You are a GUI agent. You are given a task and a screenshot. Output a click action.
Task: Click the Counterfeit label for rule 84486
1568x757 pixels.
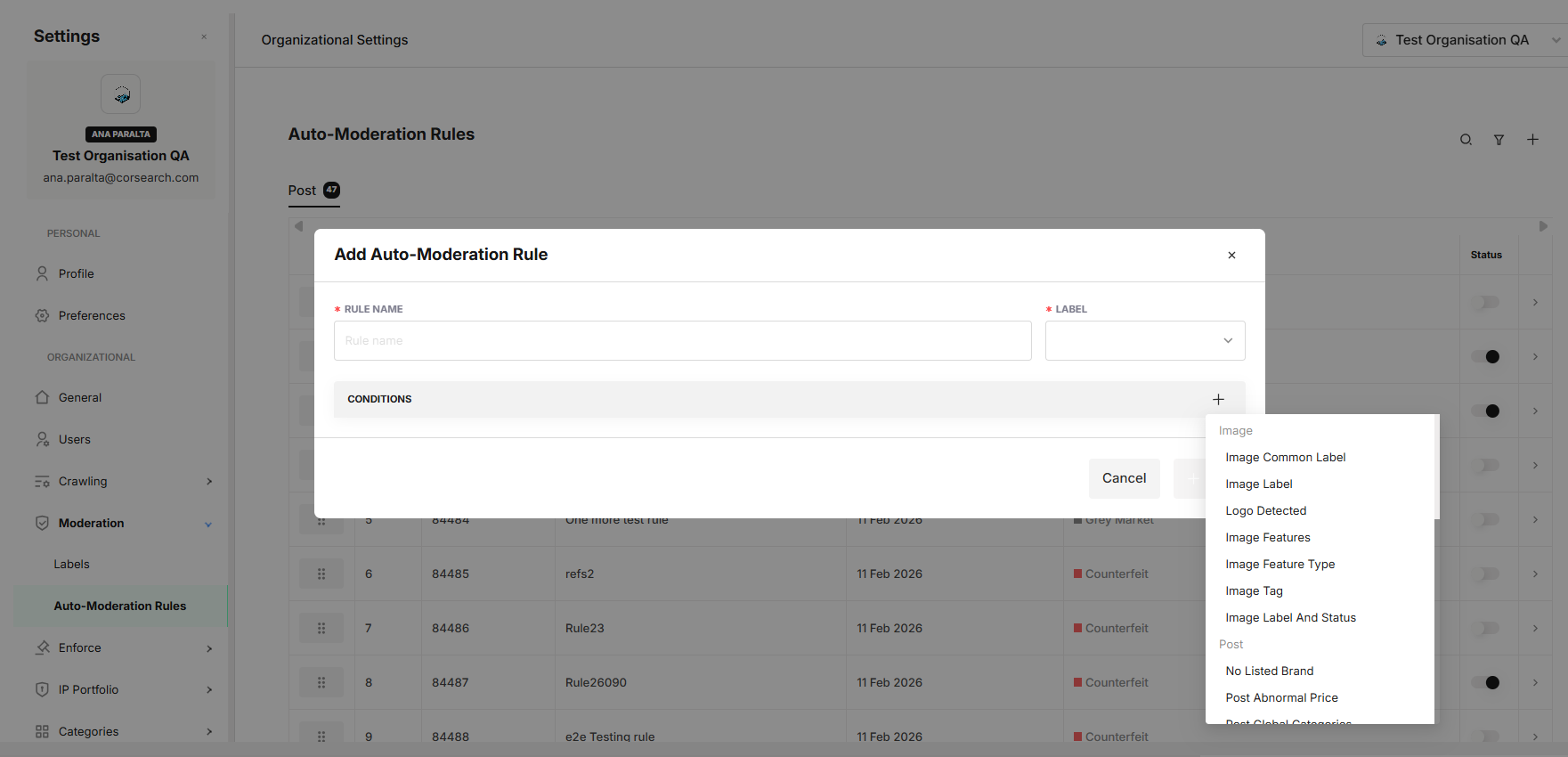(x=1111, y=628)
